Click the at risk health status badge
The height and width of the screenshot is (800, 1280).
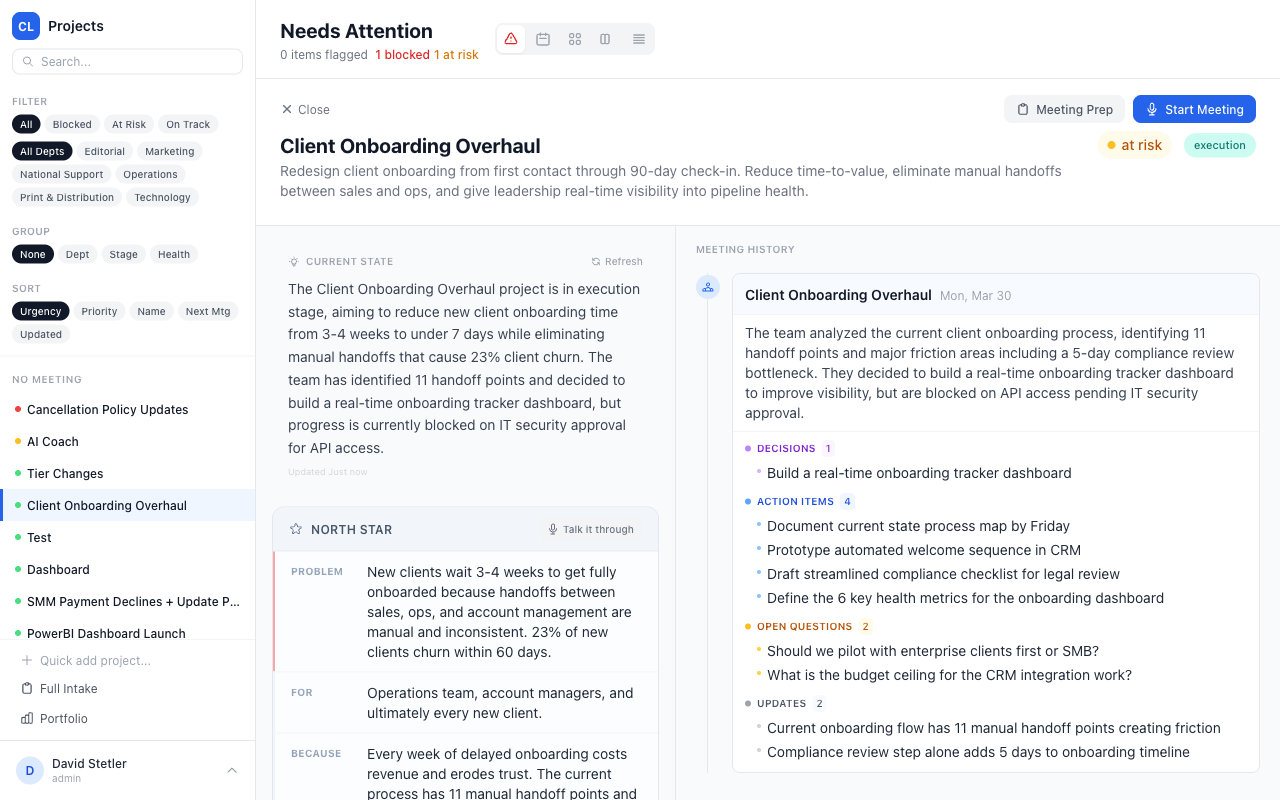pos(1134,145)
